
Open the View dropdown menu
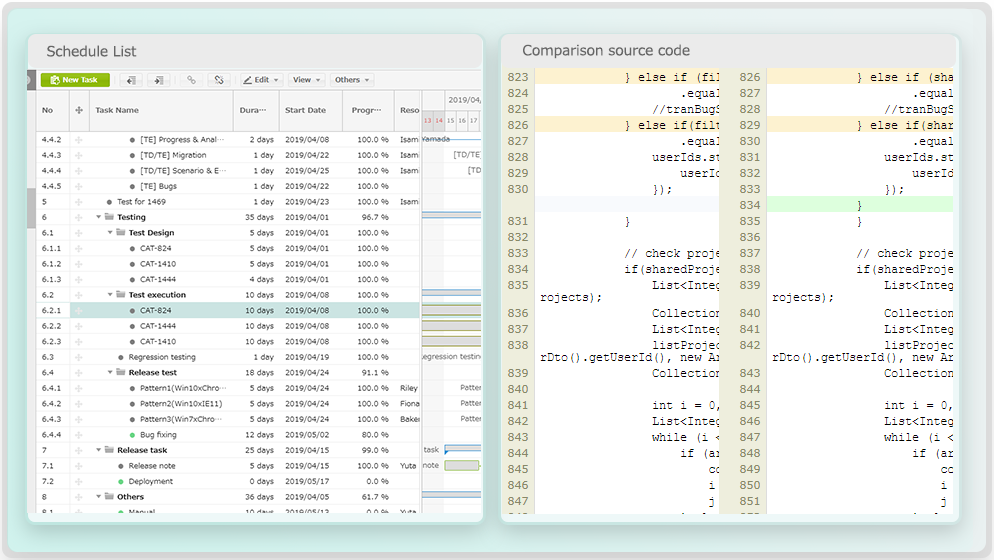(306, 80)
